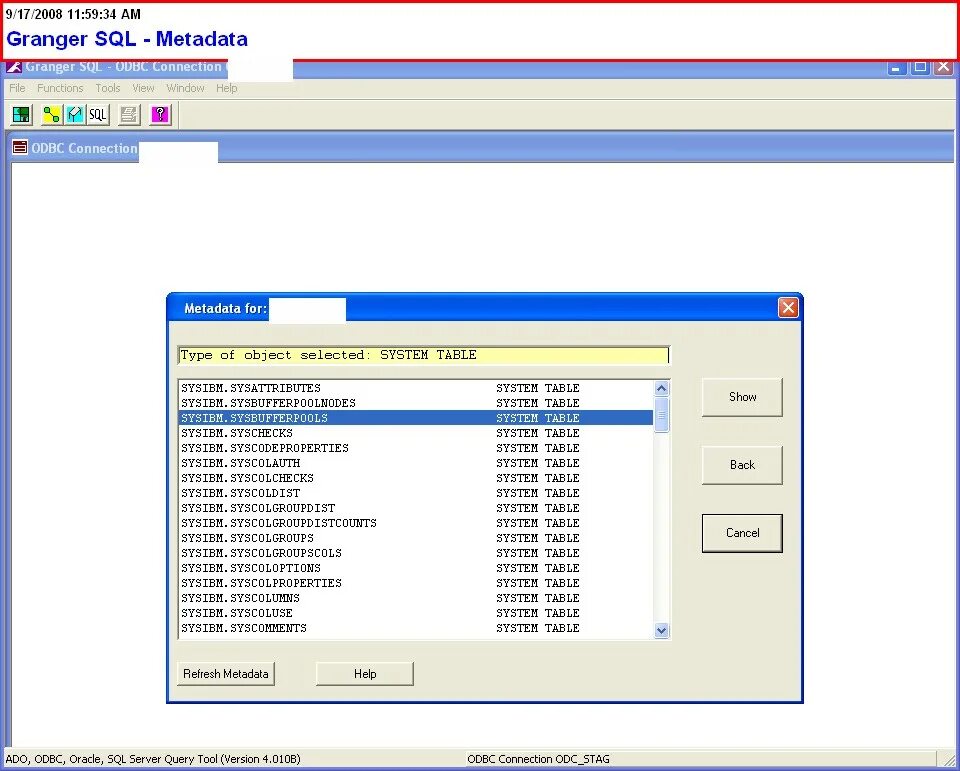Click the cyan chart toolbar icon
960x771 pixels.
pyautogui.click(x=74, y=114)
